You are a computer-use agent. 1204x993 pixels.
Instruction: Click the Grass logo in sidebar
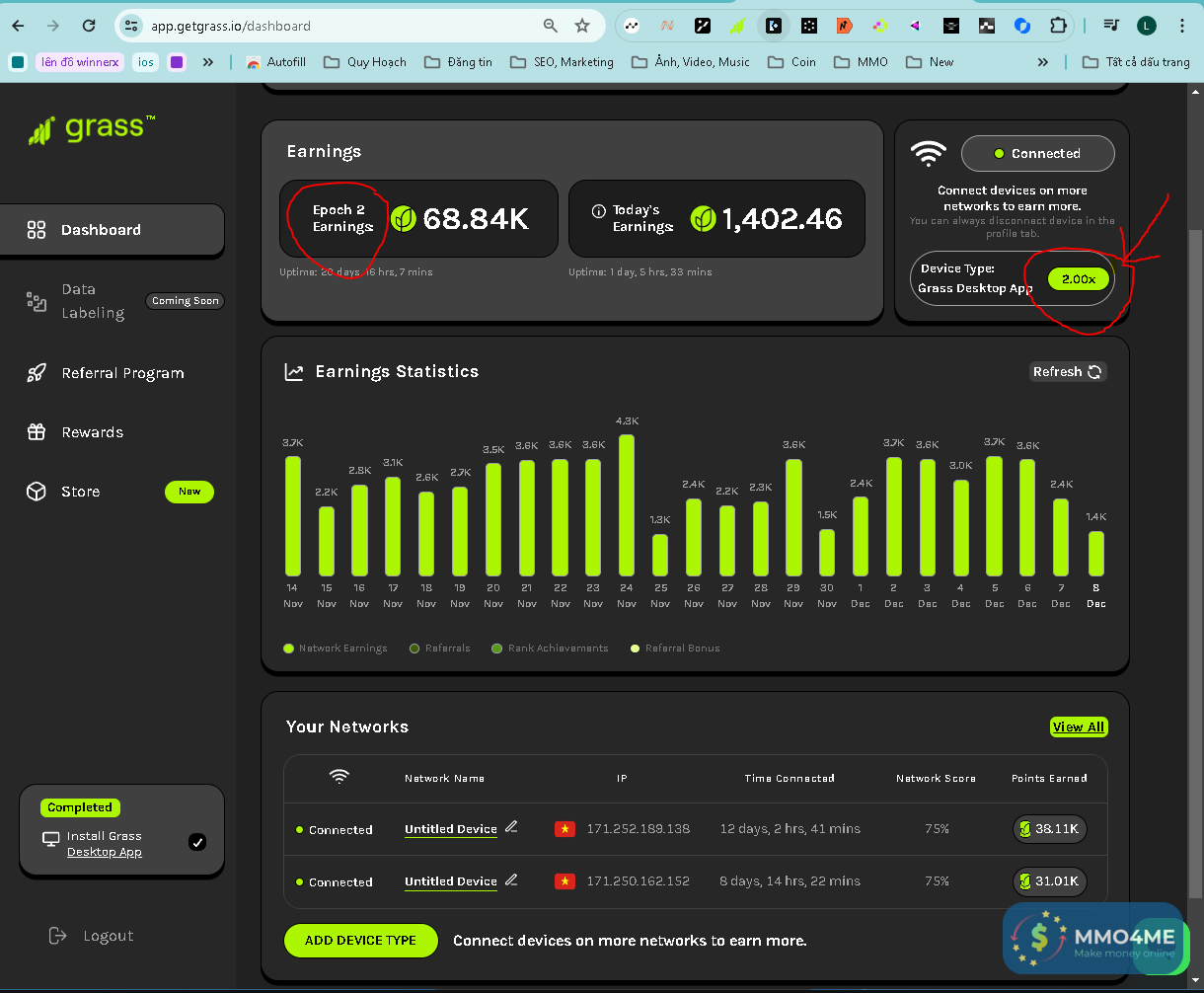(91, 129)
